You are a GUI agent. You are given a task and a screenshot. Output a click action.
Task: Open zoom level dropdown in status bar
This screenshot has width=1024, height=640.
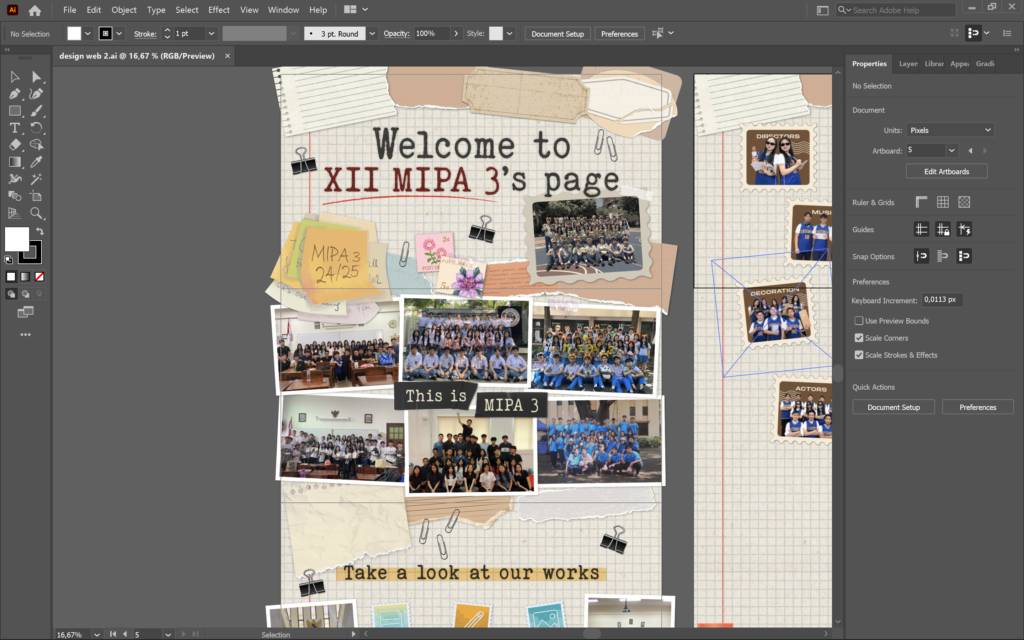97,634
